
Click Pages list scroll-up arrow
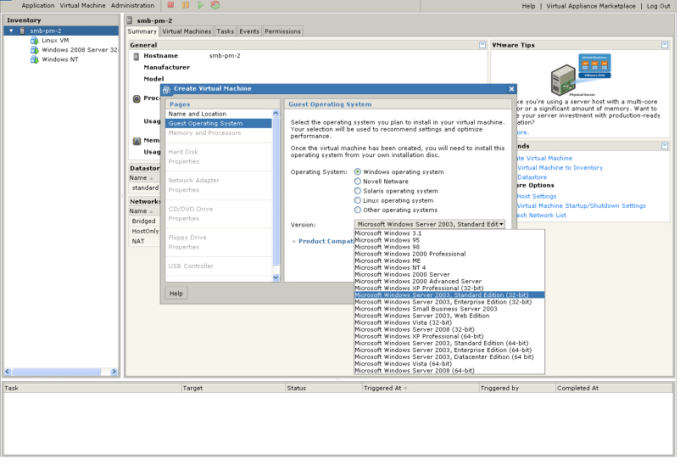pyautogui.click(x=276, y=113)
